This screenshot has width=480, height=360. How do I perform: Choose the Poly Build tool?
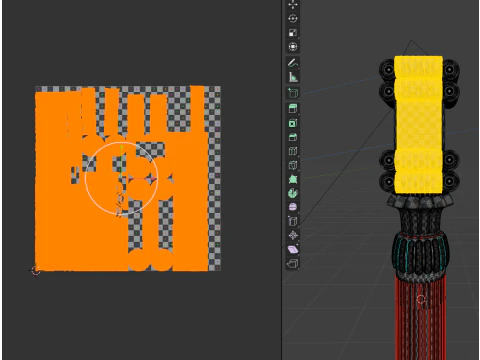pyautogui.click(x=293, y=179)
